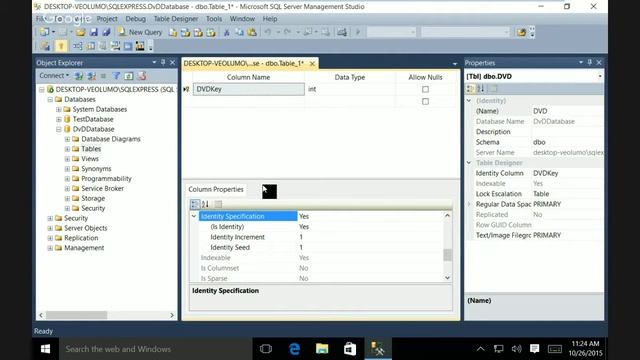Expand Regular Data Space Specification property
Image resolution: width=640 pixels, height=360 pixels.
tap(469, 204)
